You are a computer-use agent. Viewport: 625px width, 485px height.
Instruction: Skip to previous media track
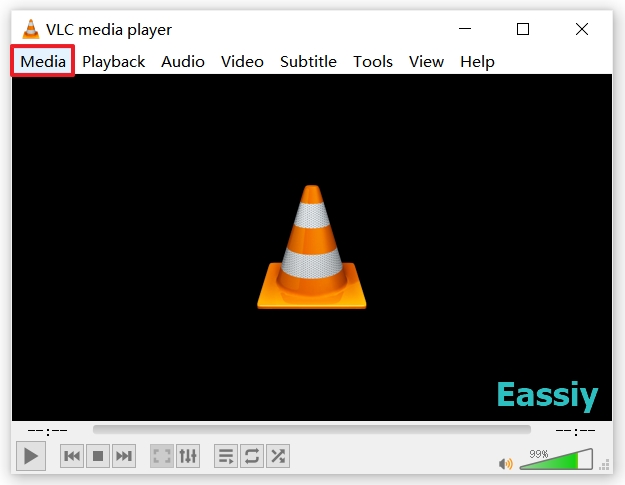tap(72, 456)
